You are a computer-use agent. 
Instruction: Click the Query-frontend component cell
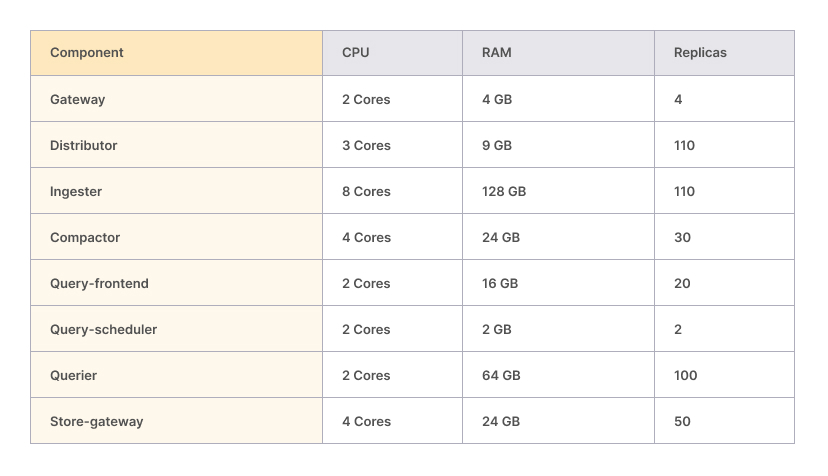[99, 284]
